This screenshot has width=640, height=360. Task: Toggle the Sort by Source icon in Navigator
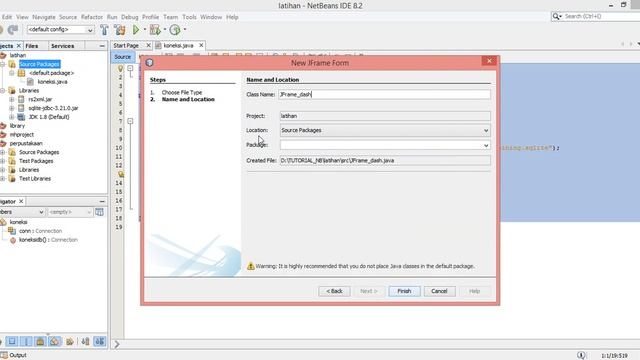[100, 342]
